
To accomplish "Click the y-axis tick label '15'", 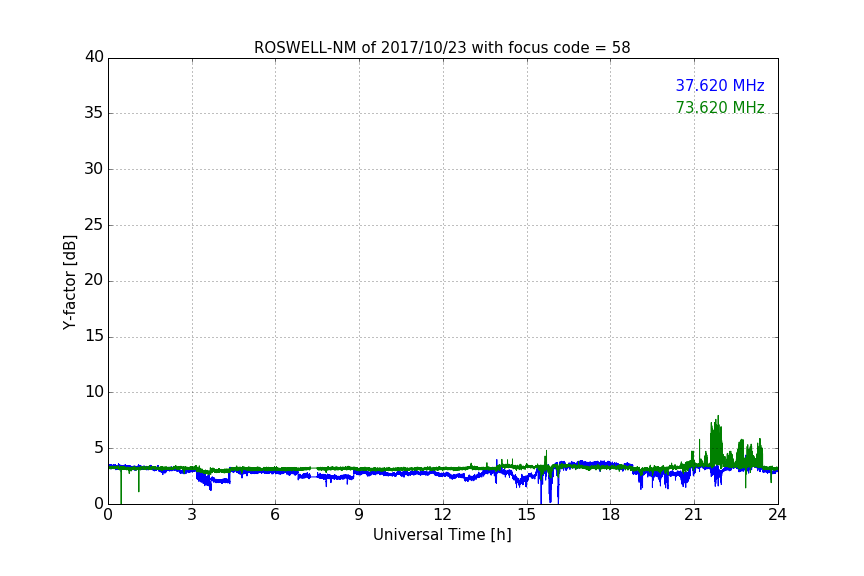I will click(94, 336).
